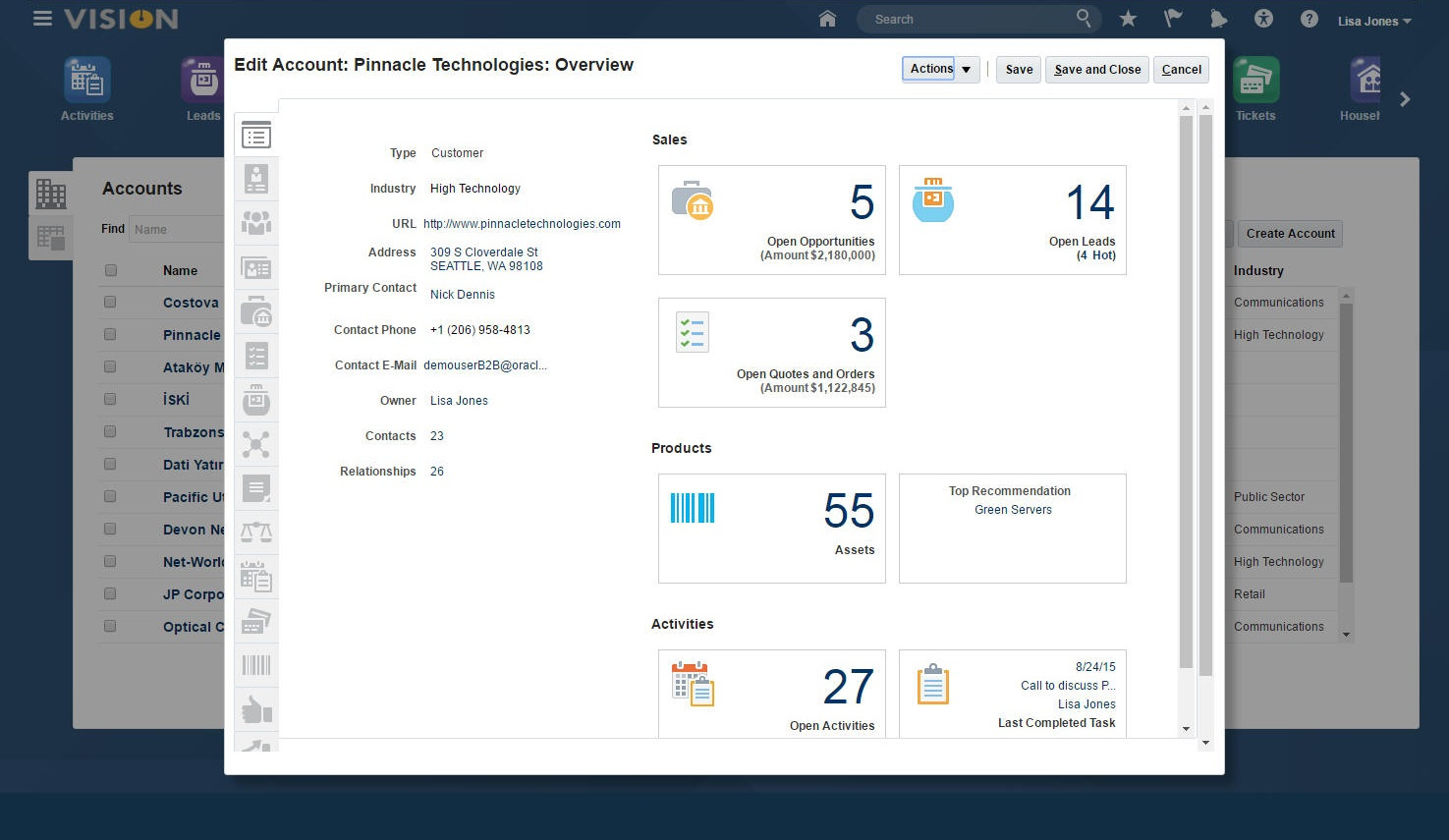
Task: Open the pinnacletechnologies.com URL link
Action: pos(522,224)
